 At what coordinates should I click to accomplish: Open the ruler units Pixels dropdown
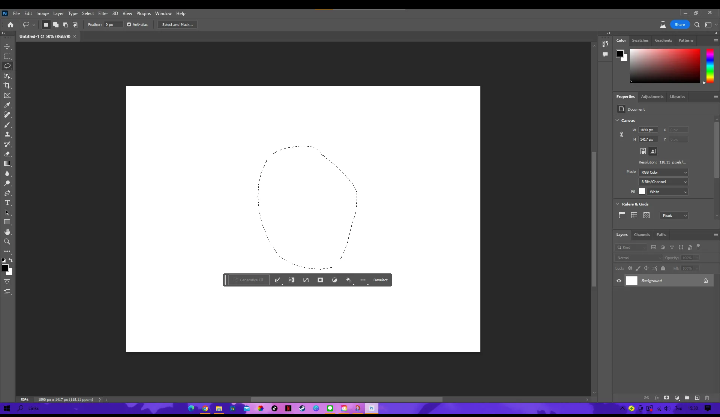(x=674, y=215)
